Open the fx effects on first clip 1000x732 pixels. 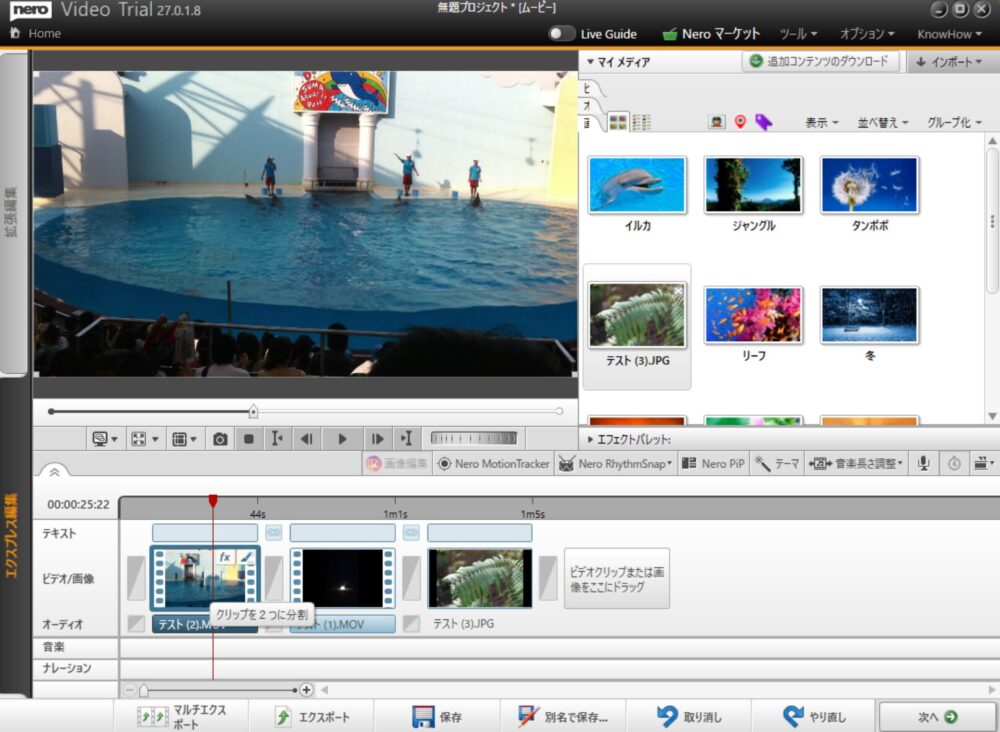pyautogui.click(x=225, y=557)
